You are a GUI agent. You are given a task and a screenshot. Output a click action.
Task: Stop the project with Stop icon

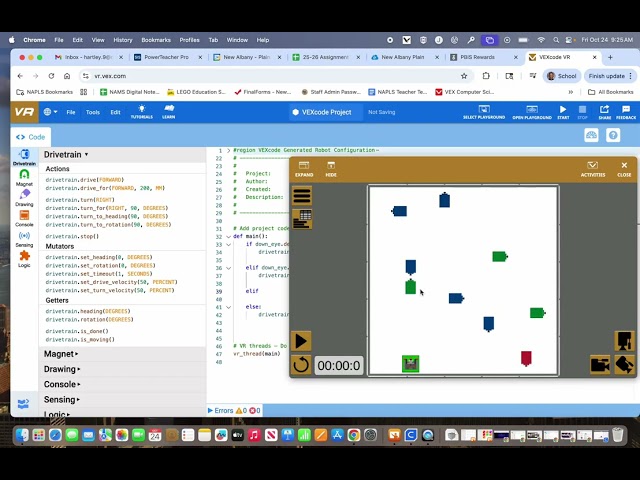(x=582, y=112)
